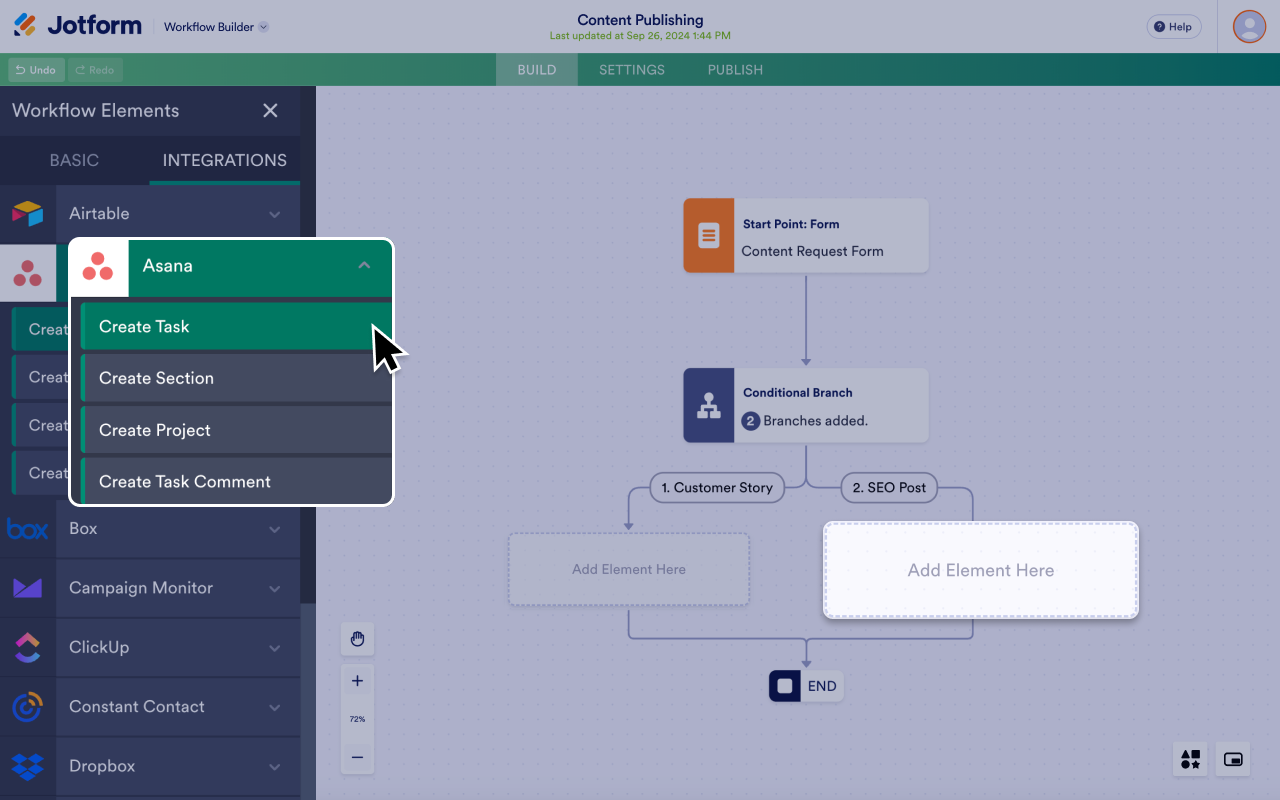Click the Airtable icon
This screenshot has width=1280, height=800.
click(x=28, y=213)
